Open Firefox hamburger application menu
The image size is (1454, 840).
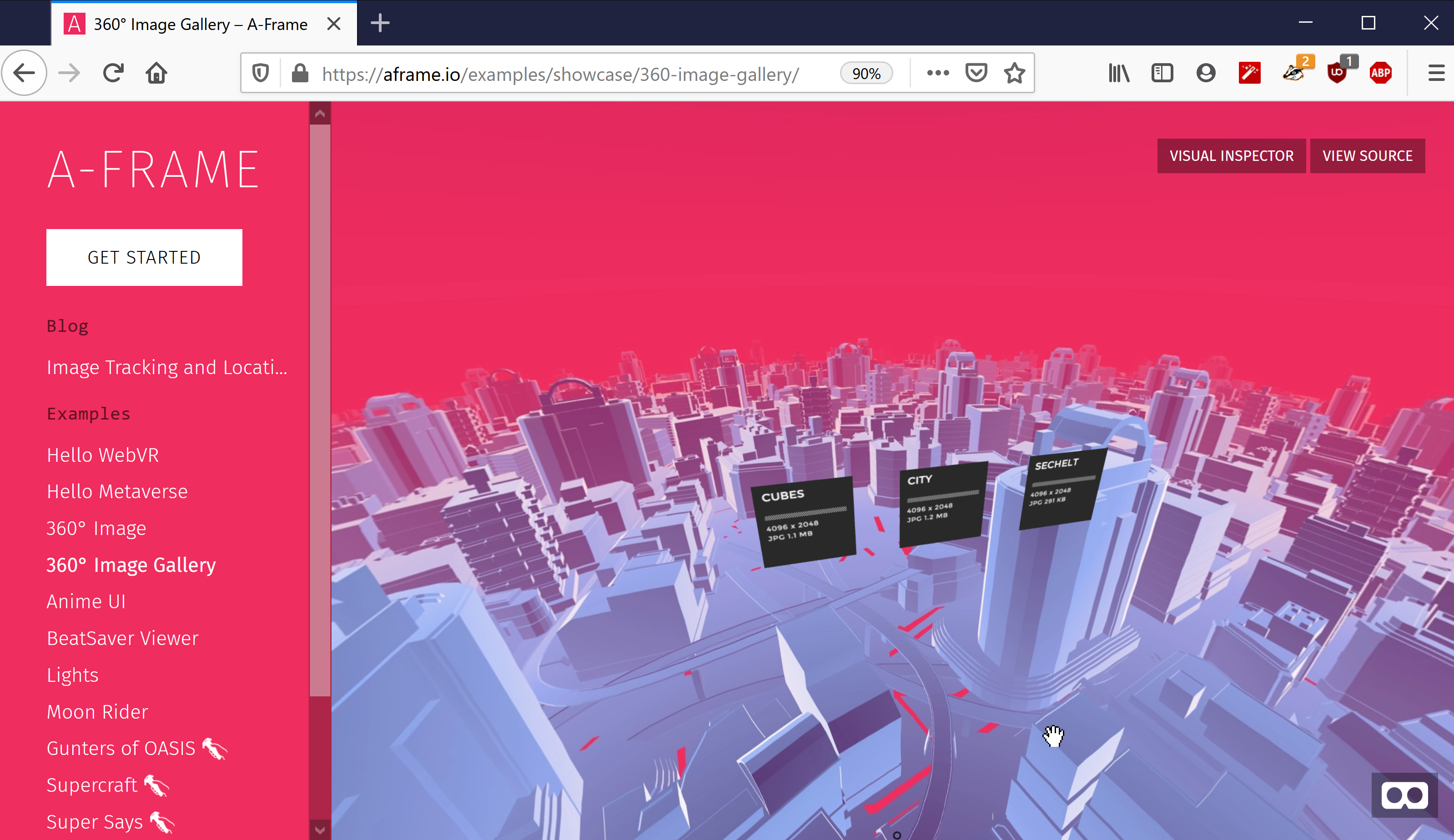1436,73
